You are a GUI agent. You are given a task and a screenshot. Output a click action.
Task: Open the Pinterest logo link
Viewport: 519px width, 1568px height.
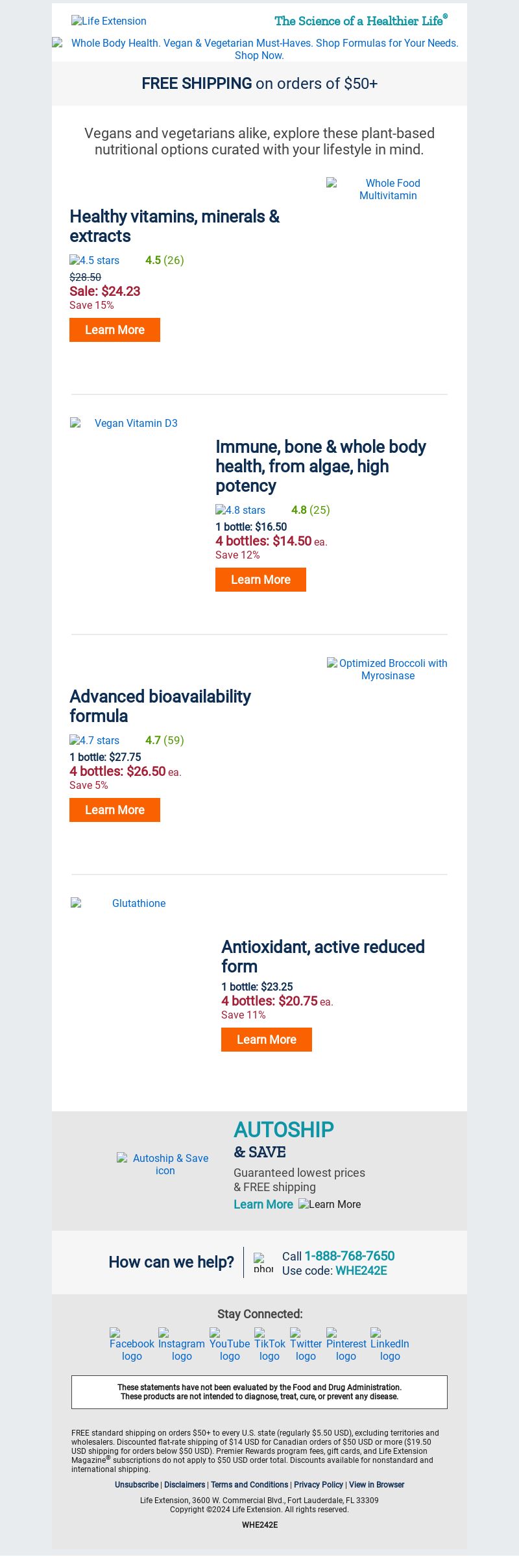(346, 1345)
